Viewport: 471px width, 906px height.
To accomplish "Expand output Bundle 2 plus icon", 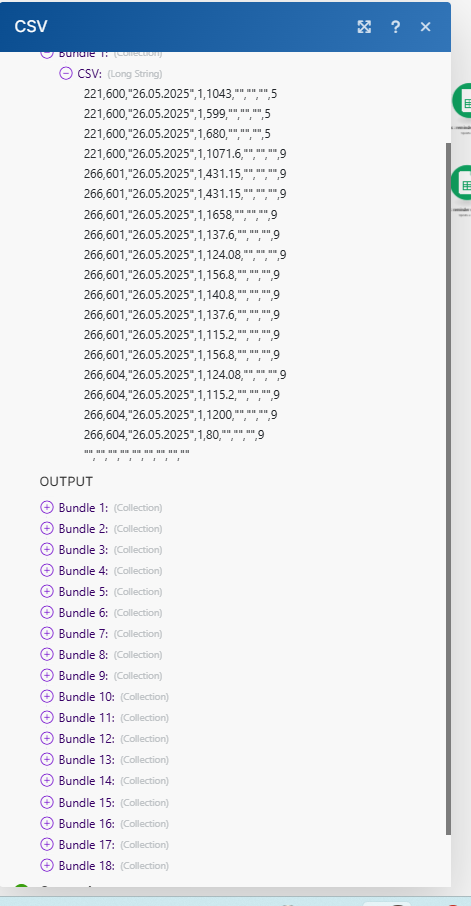I will point(47,529).
